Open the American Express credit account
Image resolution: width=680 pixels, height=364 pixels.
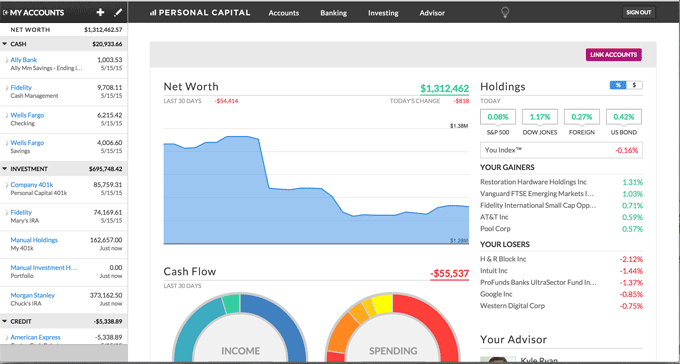tap(36, 337)
